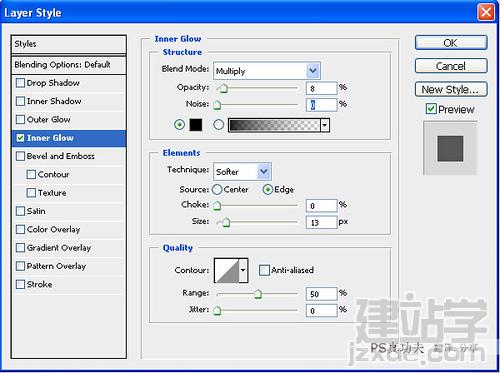The width and height of the screenshot is (500, 373).
Task: Select the solid color radio button
Action: click(180, 125)
